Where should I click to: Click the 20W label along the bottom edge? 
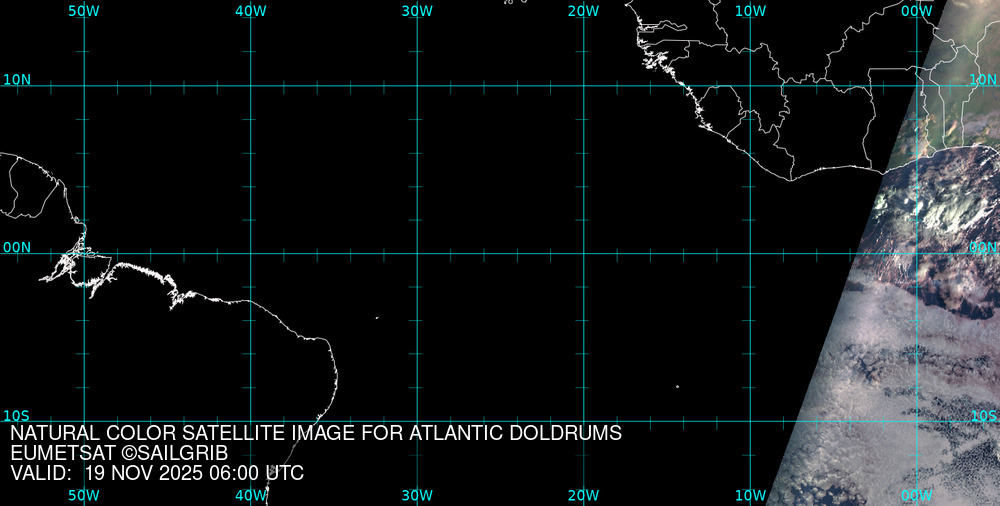coord(583,495)
